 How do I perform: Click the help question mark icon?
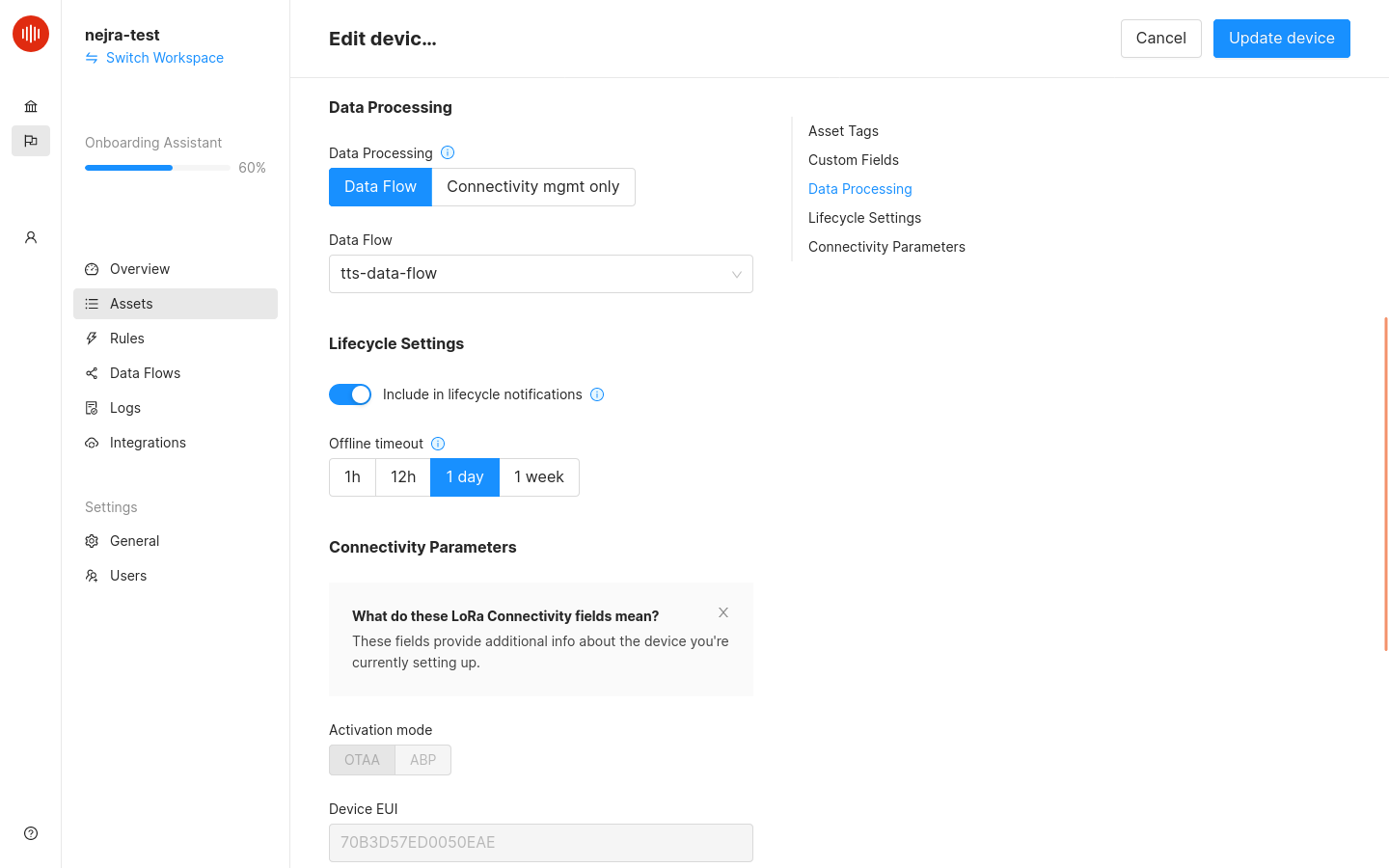click(x=30, y=832)
